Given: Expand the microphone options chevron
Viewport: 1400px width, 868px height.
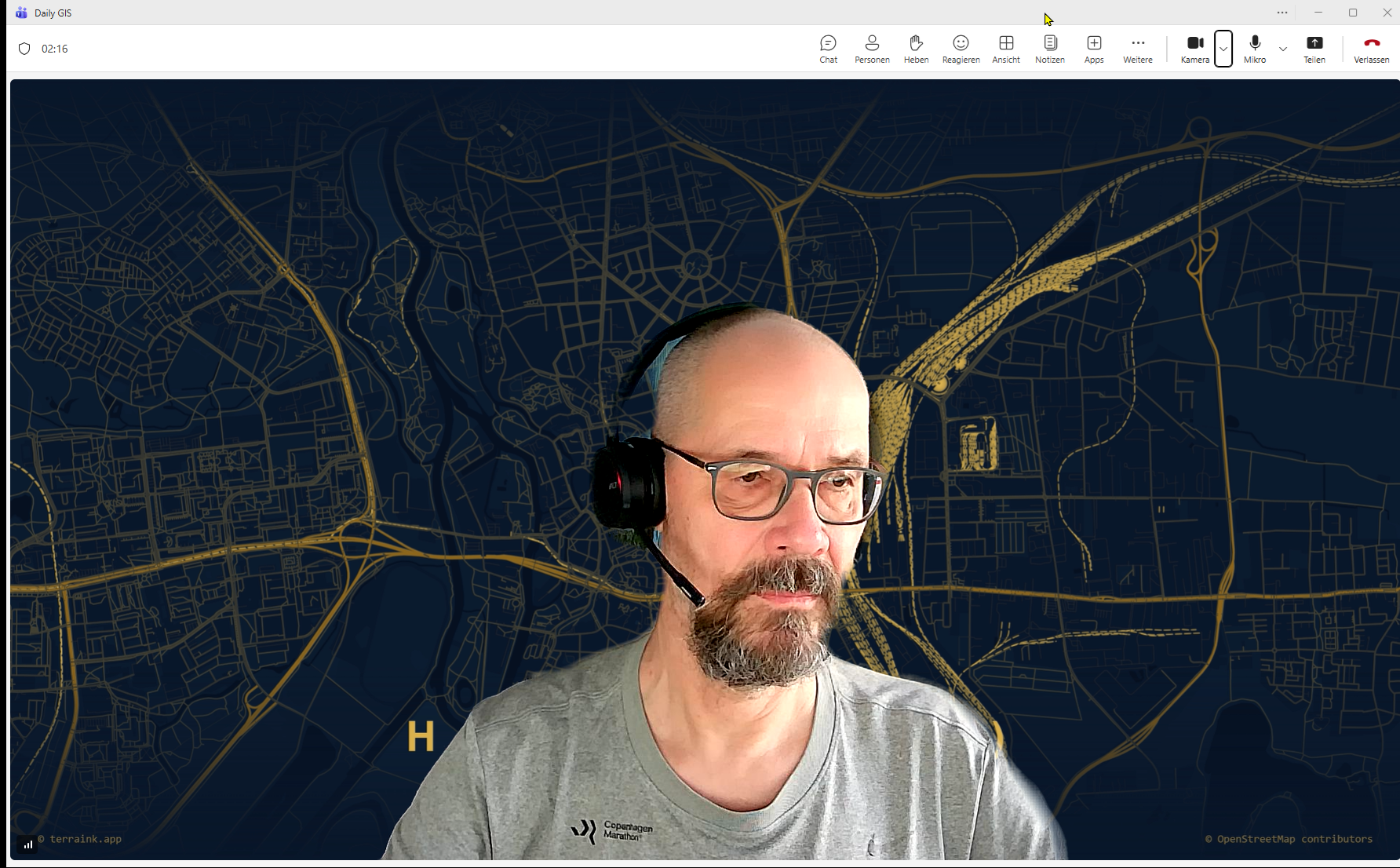Looking at the screenshot, I should click(x=1283, y=49).
